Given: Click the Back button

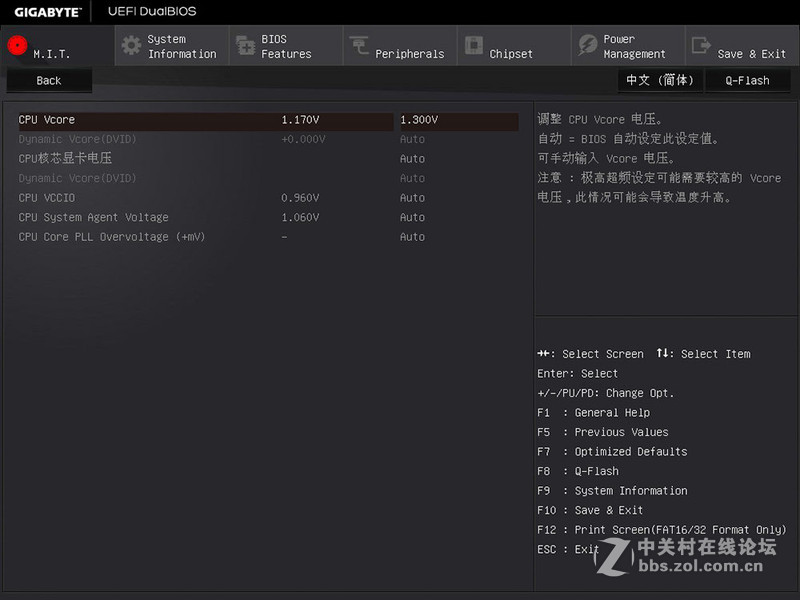Looking at the screenshot, I should (49, 81).
